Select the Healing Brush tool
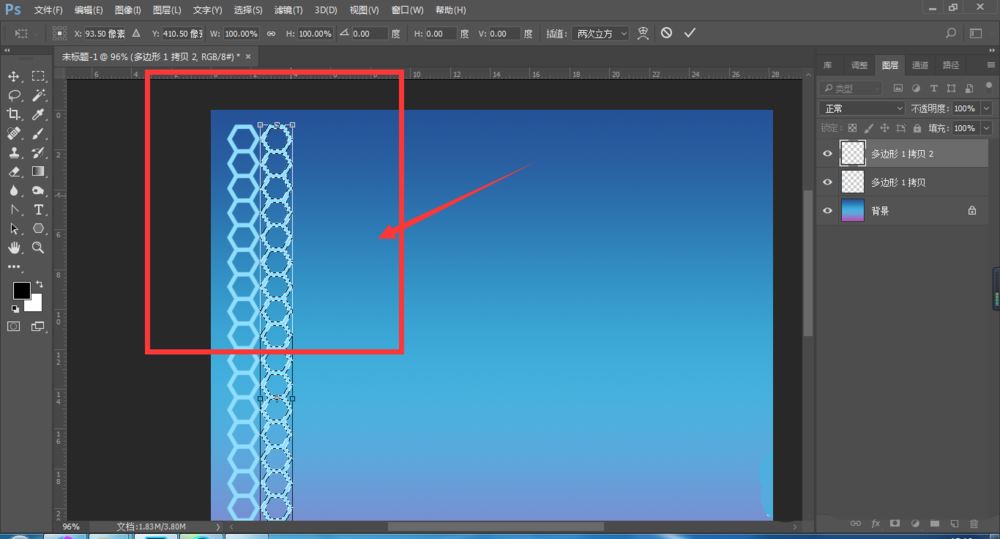The width and height of the screenshot is (1000, 539). (x=13, y=133)
